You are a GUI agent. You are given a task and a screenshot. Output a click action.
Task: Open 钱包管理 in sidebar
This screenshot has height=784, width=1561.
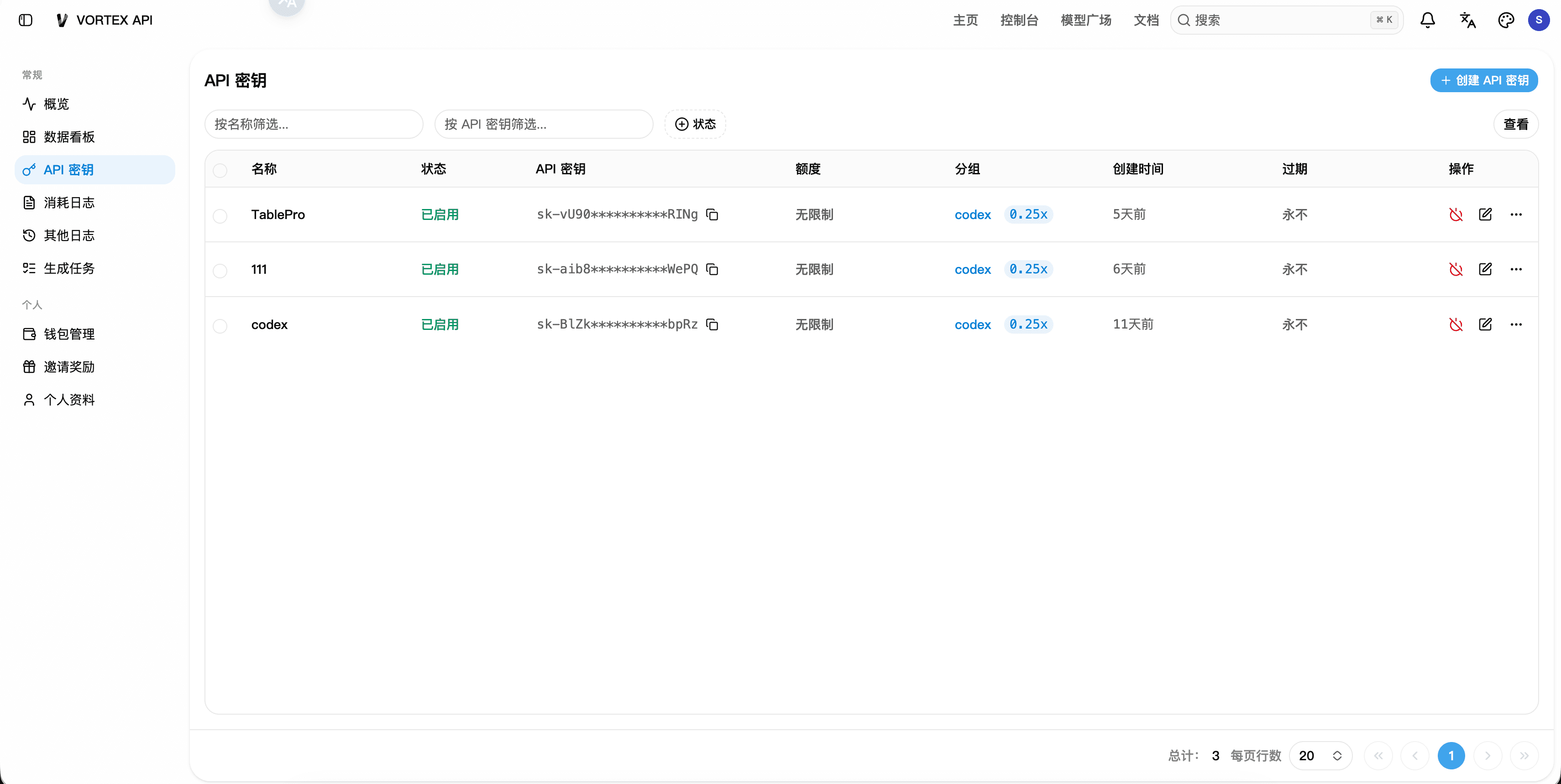[94, 334]
